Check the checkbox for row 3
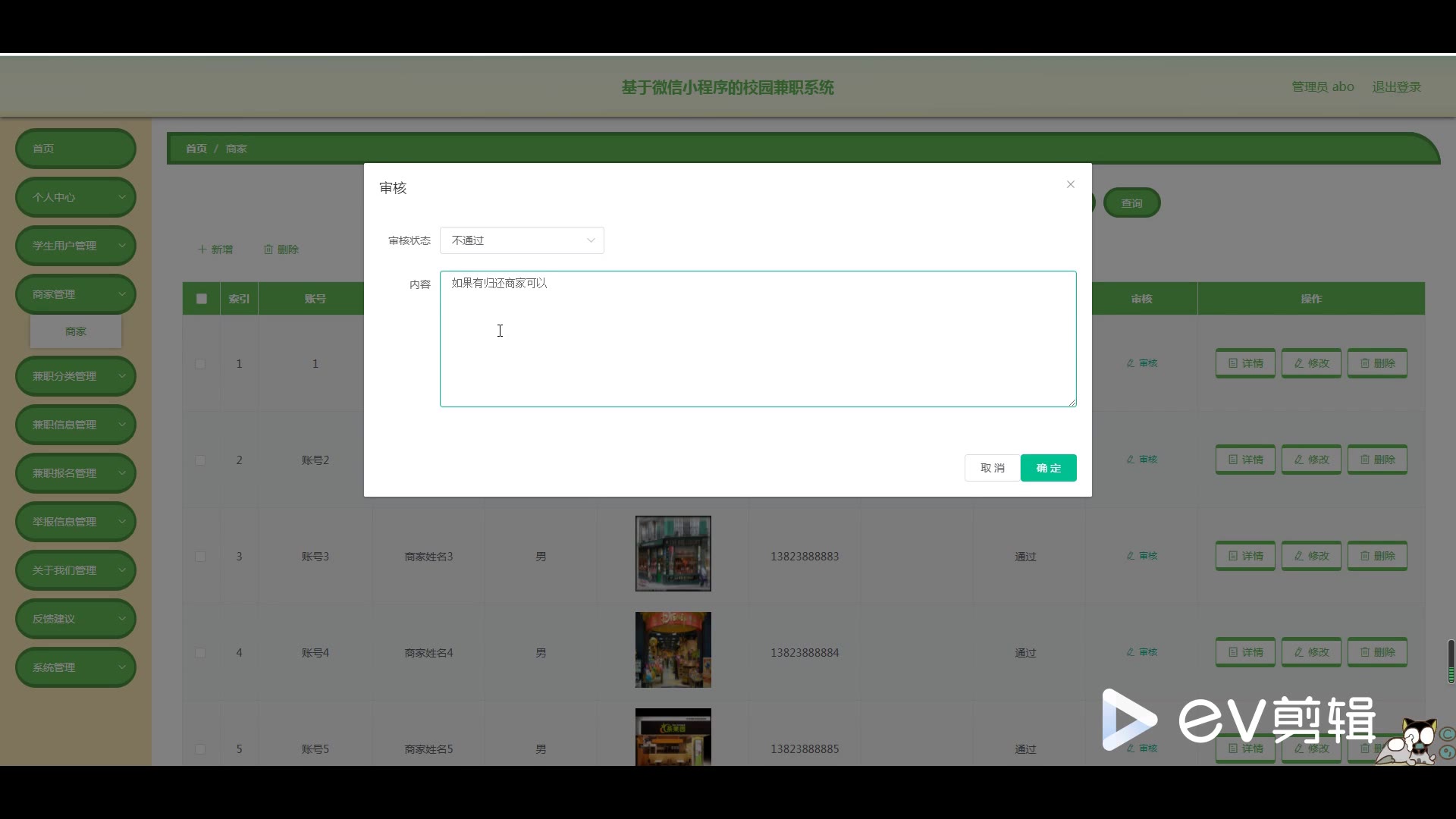Image resolution: width=1456 pixels, height=819 pixels. point(200,557)
